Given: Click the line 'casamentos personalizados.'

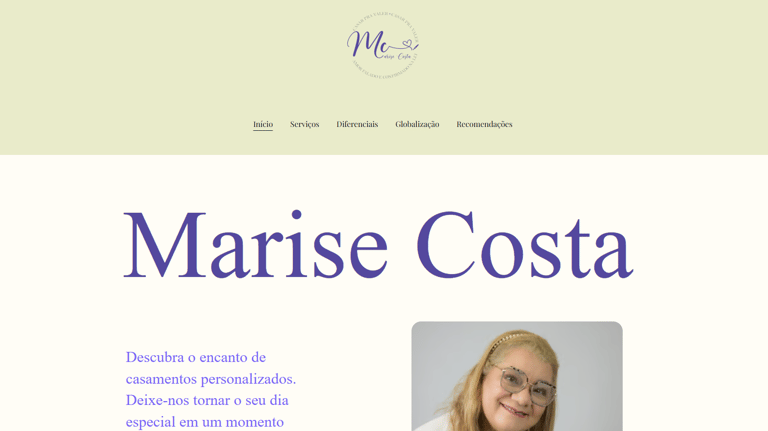Looking at the screenshot, I should (211, 379).
